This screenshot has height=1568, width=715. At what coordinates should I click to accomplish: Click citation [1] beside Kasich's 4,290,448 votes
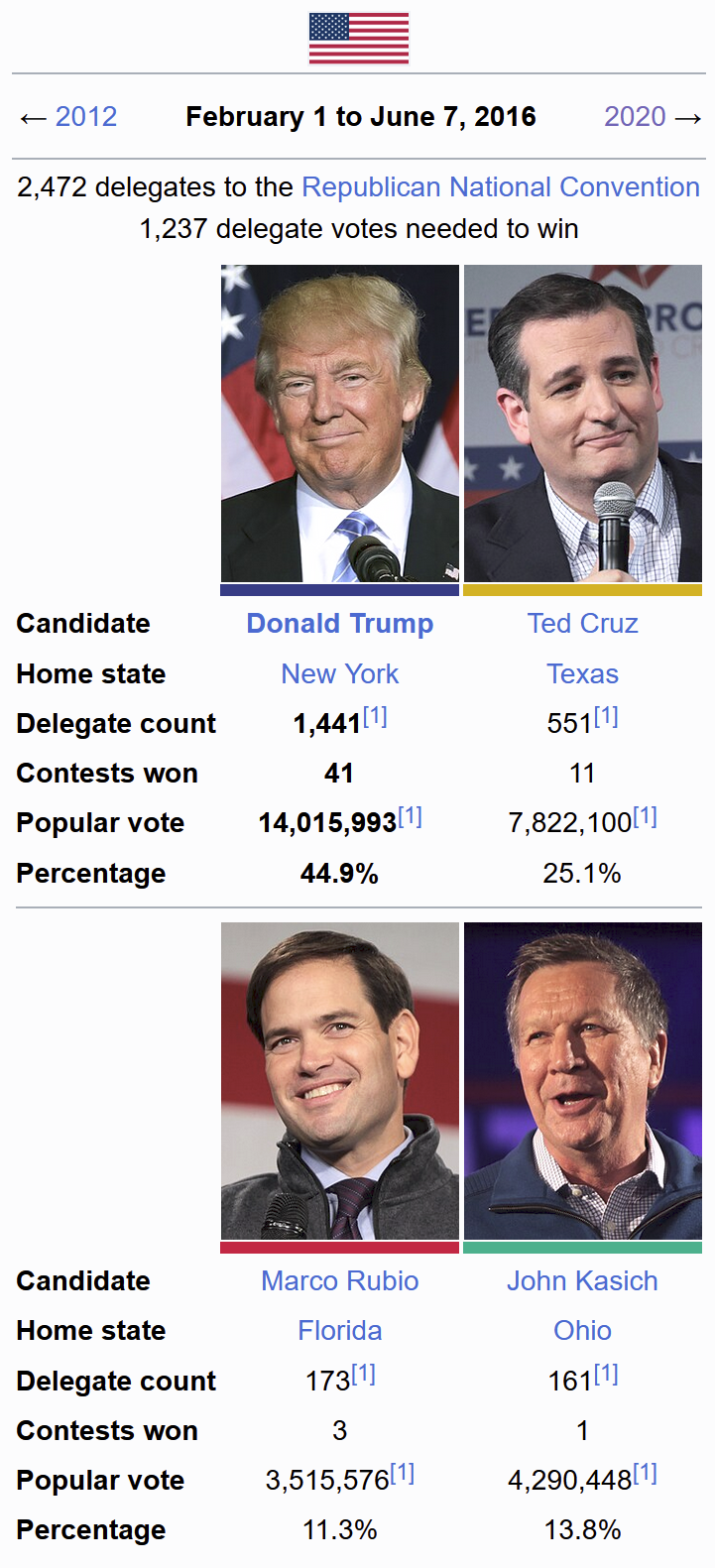(645, 1474)
